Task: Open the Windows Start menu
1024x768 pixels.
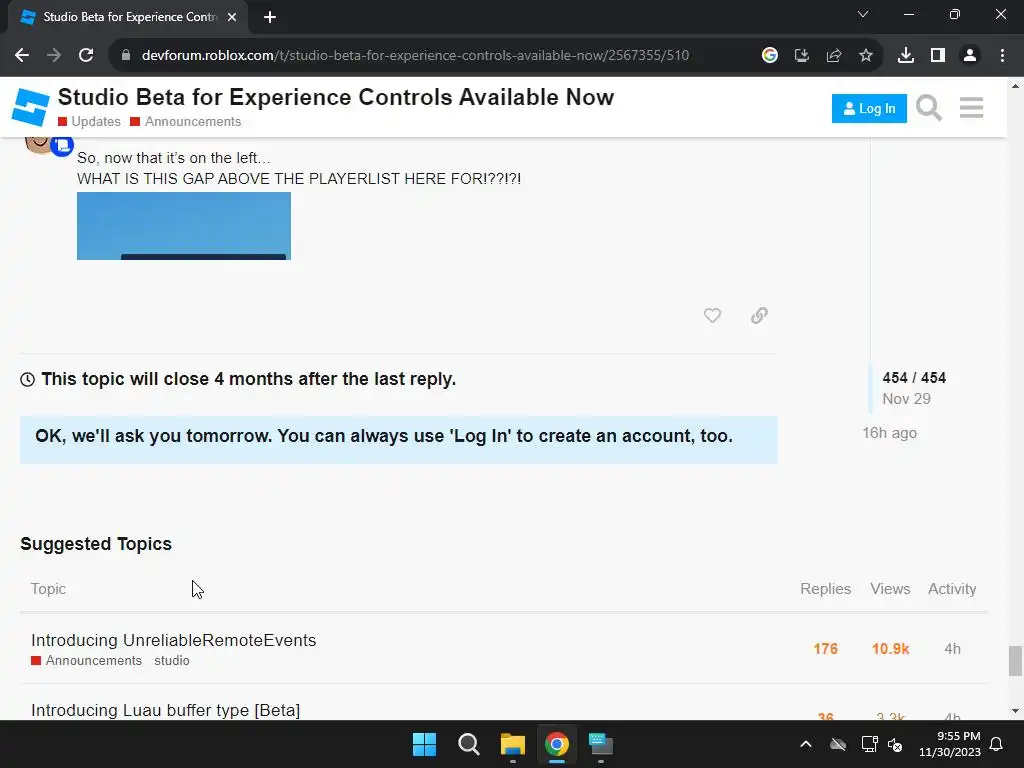Action: (424, 744)
